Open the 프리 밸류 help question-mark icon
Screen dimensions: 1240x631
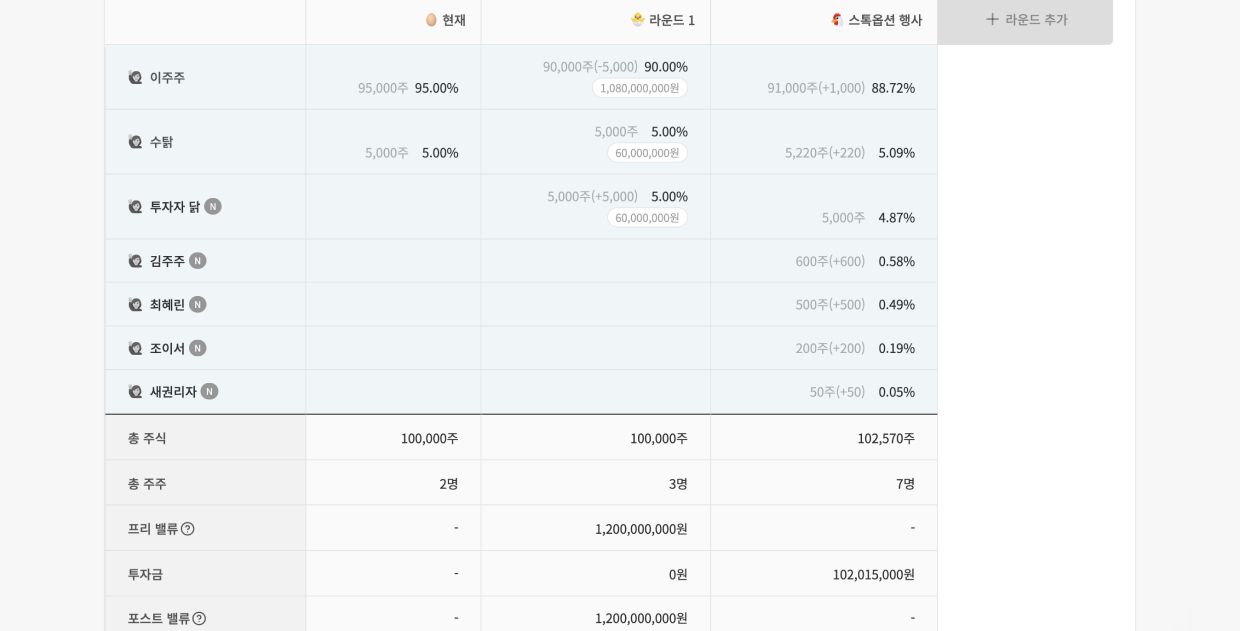pos(190,528)
